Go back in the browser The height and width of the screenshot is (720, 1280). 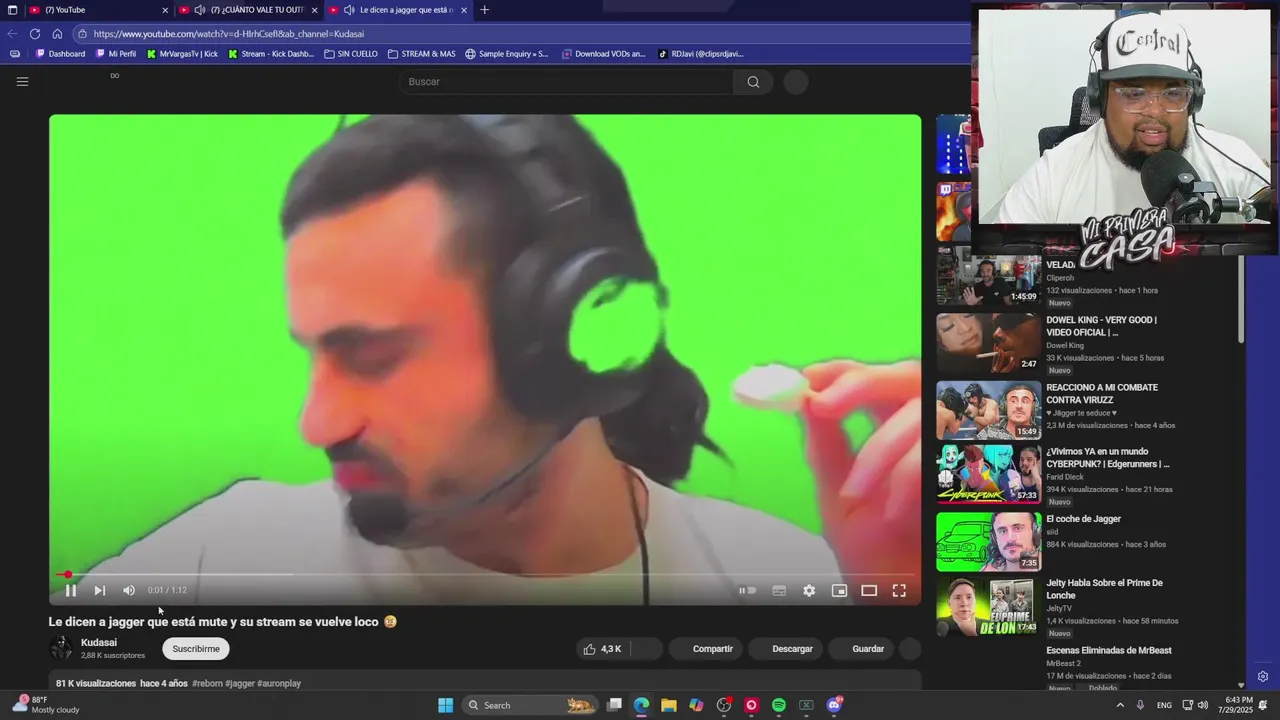click(12, 34)
